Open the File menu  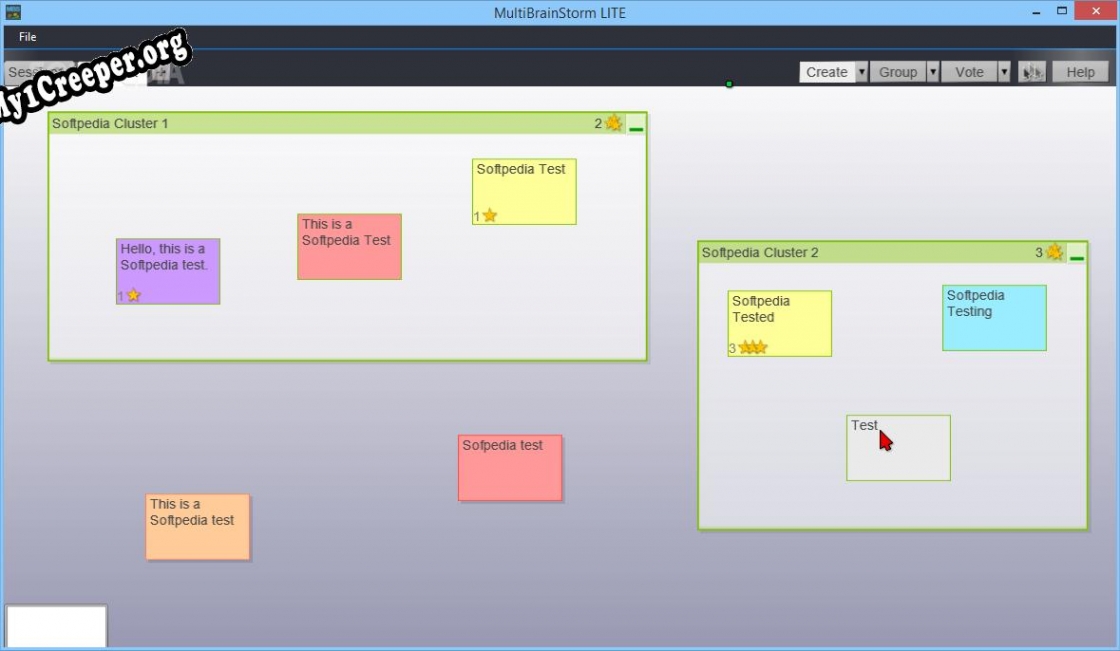pos(28,37)
